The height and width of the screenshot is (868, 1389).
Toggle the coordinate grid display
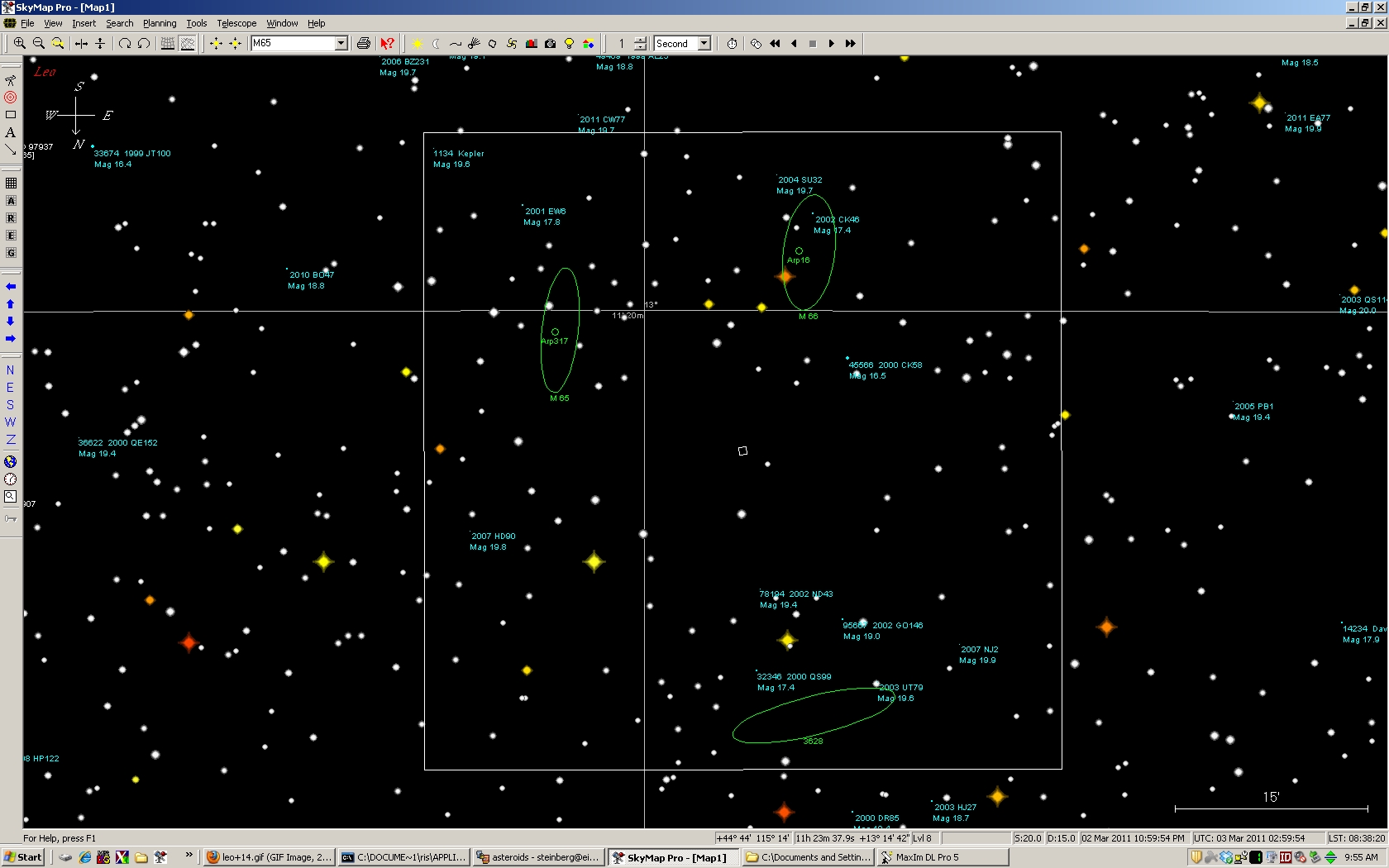[167, 43]
